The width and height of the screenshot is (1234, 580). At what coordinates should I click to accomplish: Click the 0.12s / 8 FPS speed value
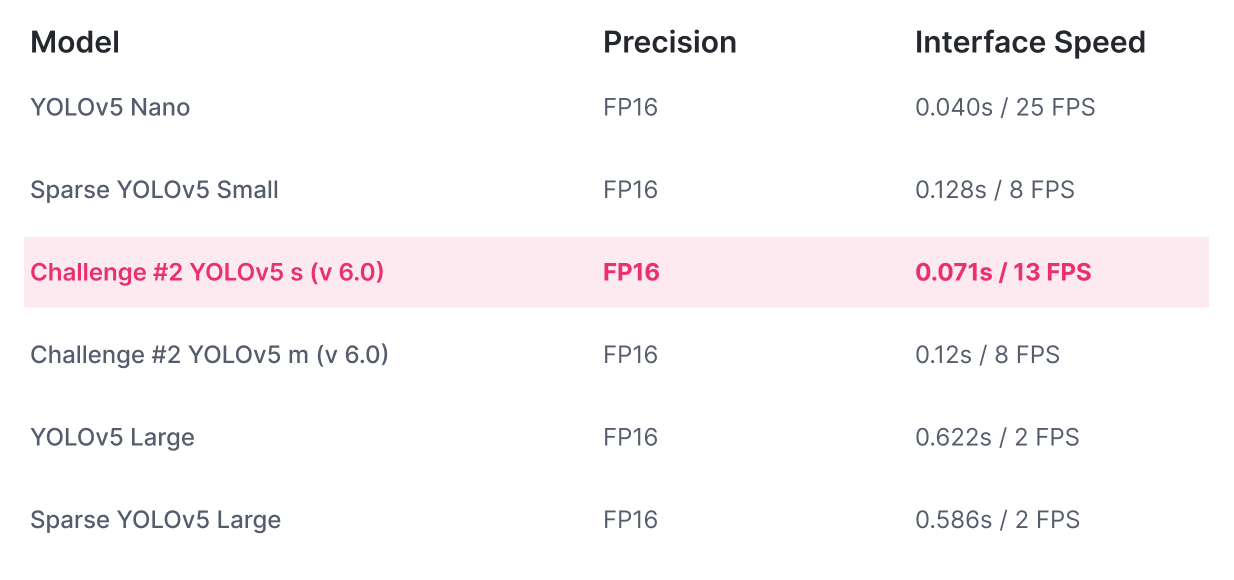click(x=987, y=355)
